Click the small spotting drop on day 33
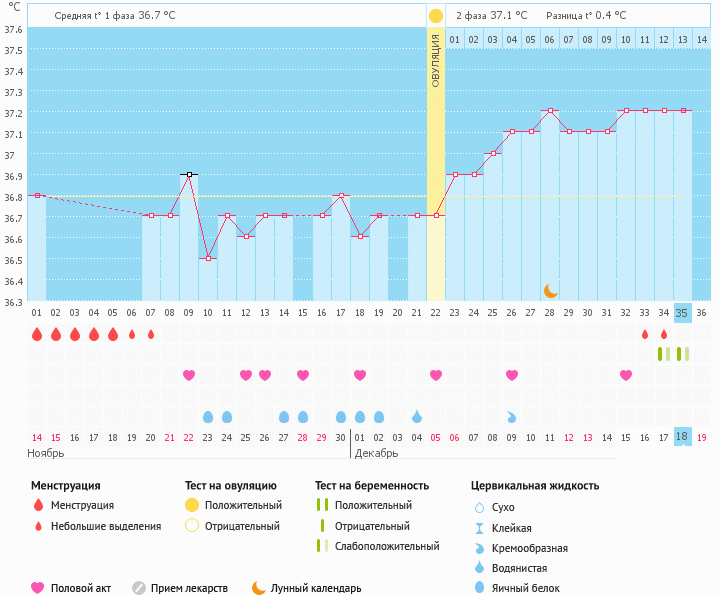 (x=645, y=334)
